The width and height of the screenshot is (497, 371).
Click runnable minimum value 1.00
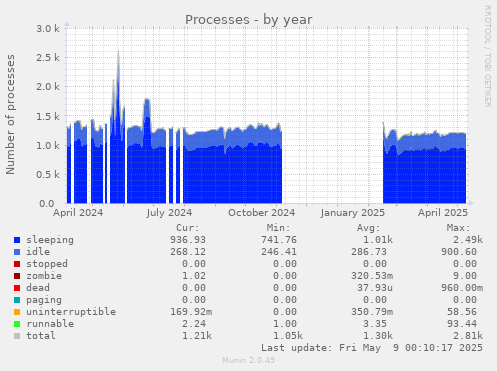285,324
